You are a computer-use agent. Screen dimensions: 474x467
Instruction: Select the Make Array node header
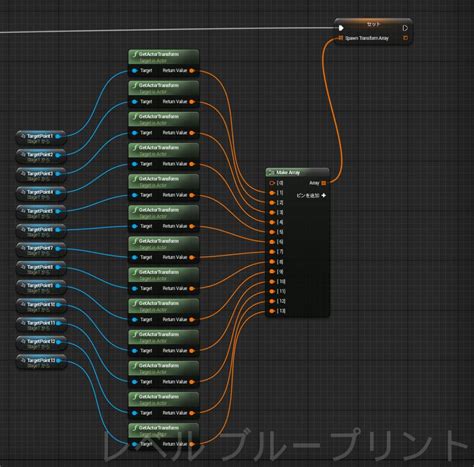coord(297,172)
